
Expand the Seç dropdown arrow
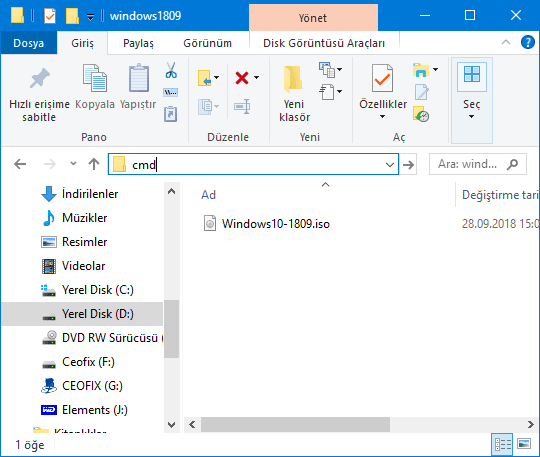point(471,117)
